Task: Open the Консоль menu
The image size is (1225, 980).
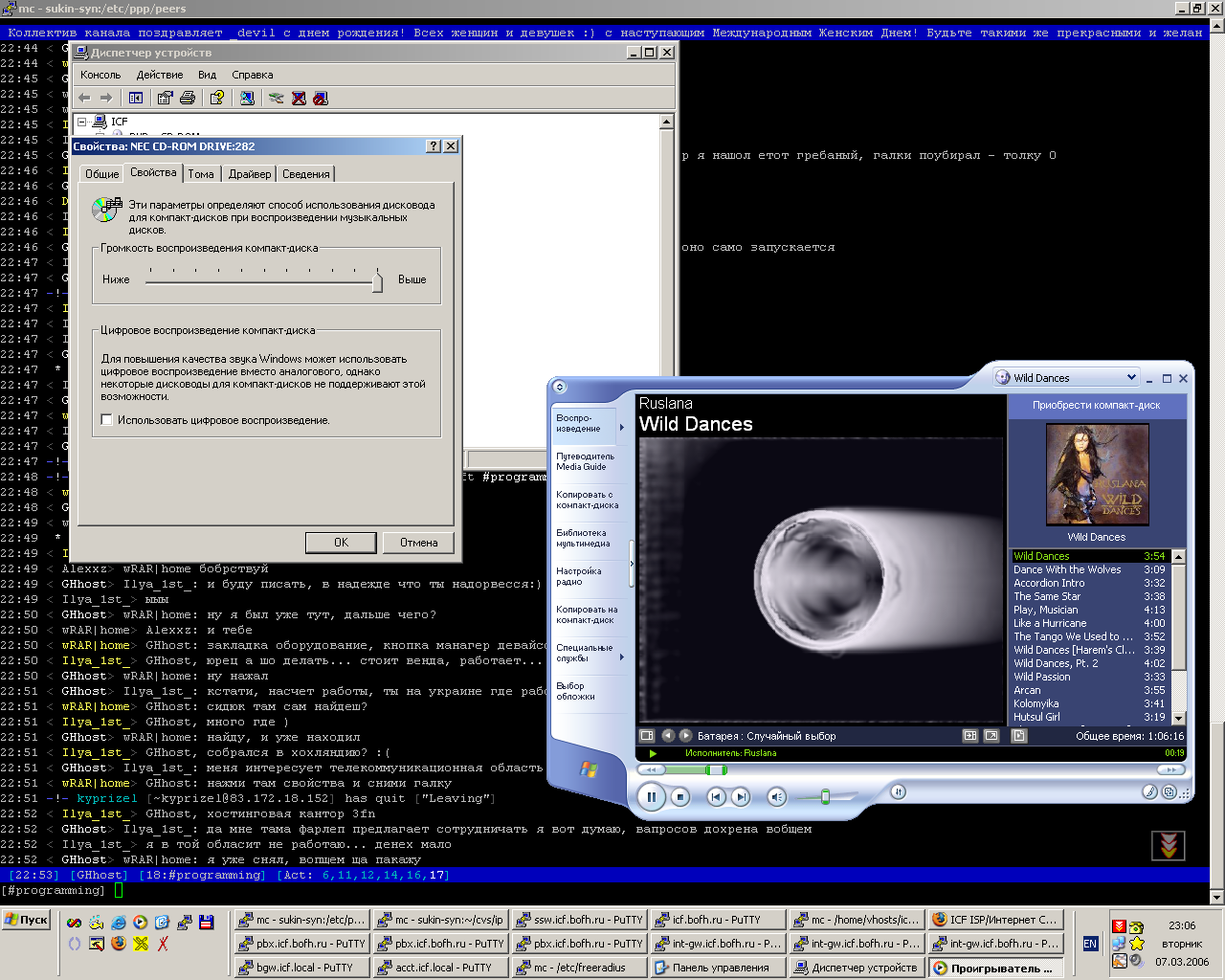Action: click(100, 75)
